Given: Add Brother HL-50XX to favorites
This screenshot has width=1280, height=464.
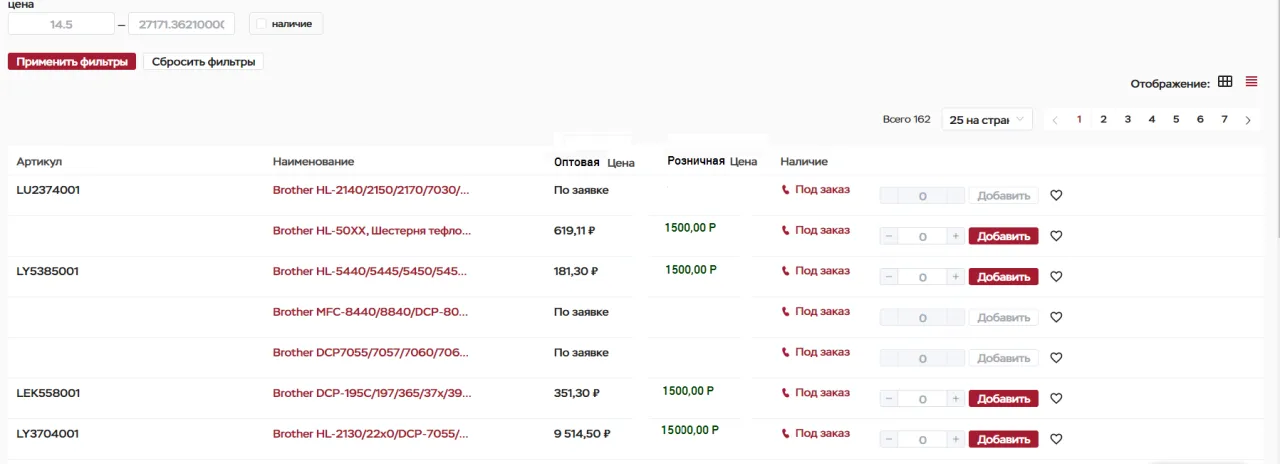Looking at the screenshot, I should click(1056, 236).
